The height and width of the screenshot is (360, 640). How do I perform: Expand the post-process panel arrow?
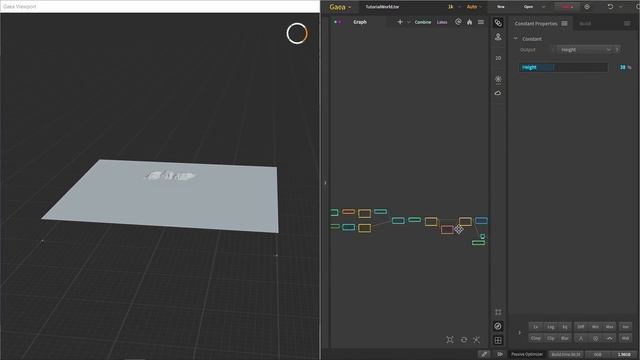(x=520, y=332)
